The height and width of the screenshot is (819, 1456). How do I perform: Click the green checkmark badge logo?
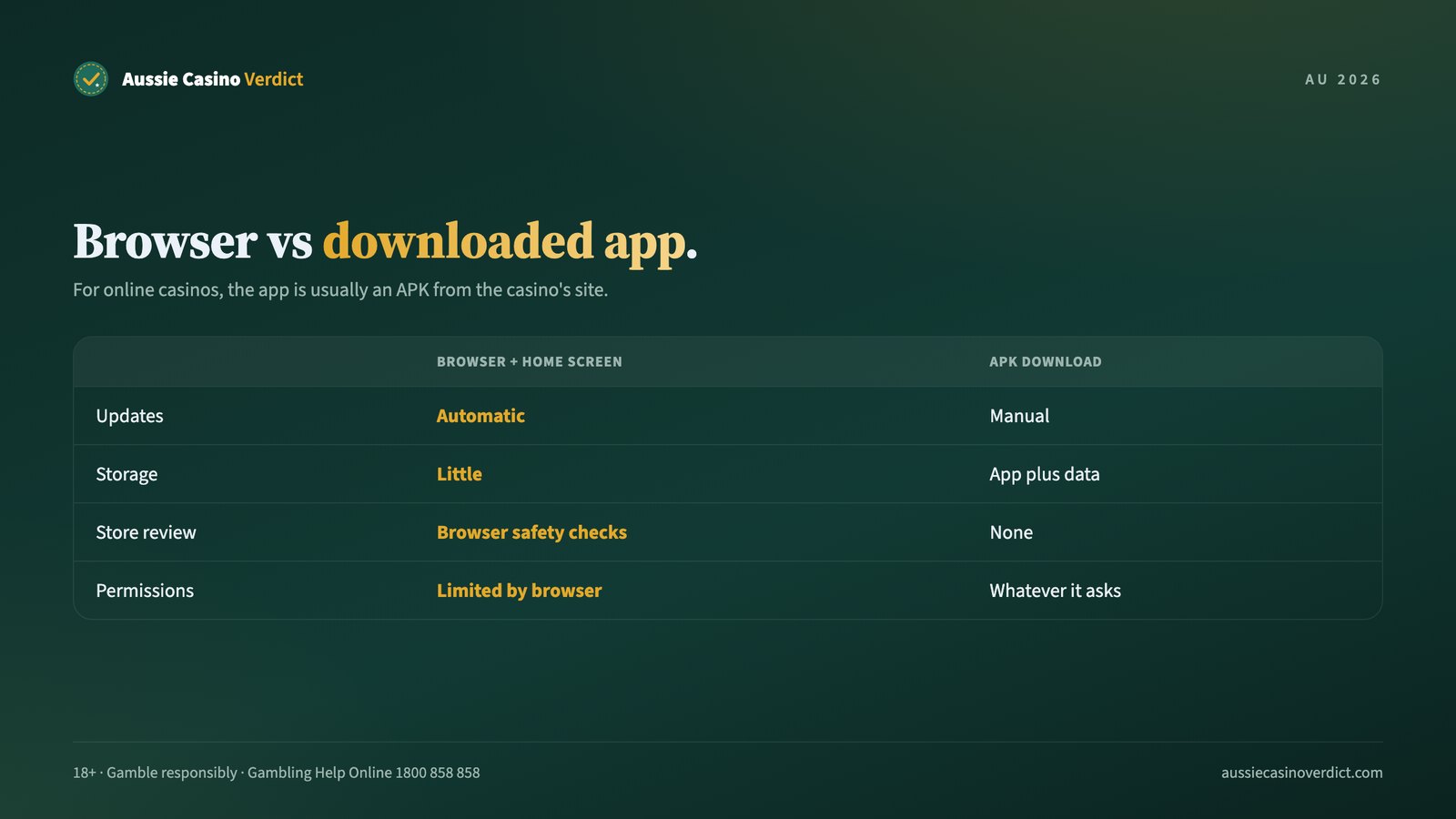point(91,79)
